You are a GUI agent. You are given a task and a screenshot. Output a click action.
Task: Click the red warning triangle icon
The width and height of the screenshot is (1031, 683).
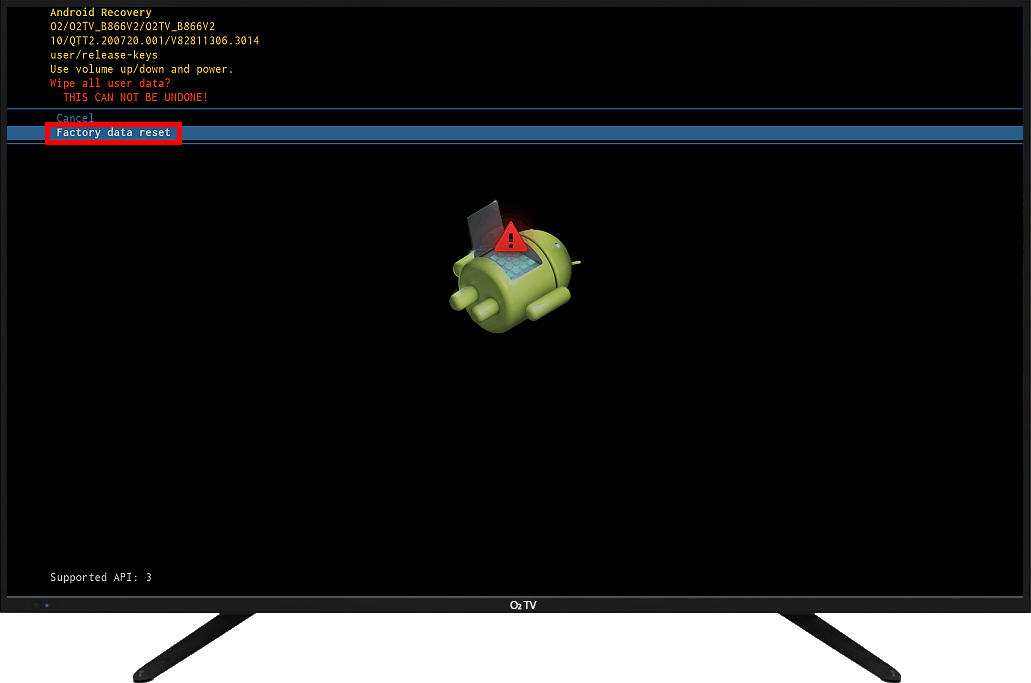(x=511, y=237)
